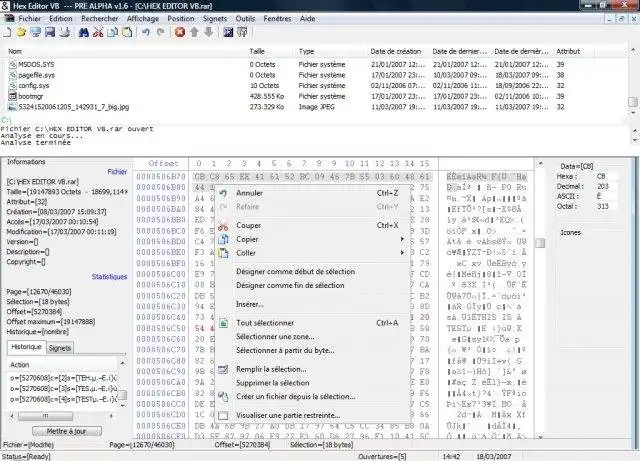Choose Créer un fichier depuis la sélection
This screenshot has height=461, width=640.
tap(312, 396)
